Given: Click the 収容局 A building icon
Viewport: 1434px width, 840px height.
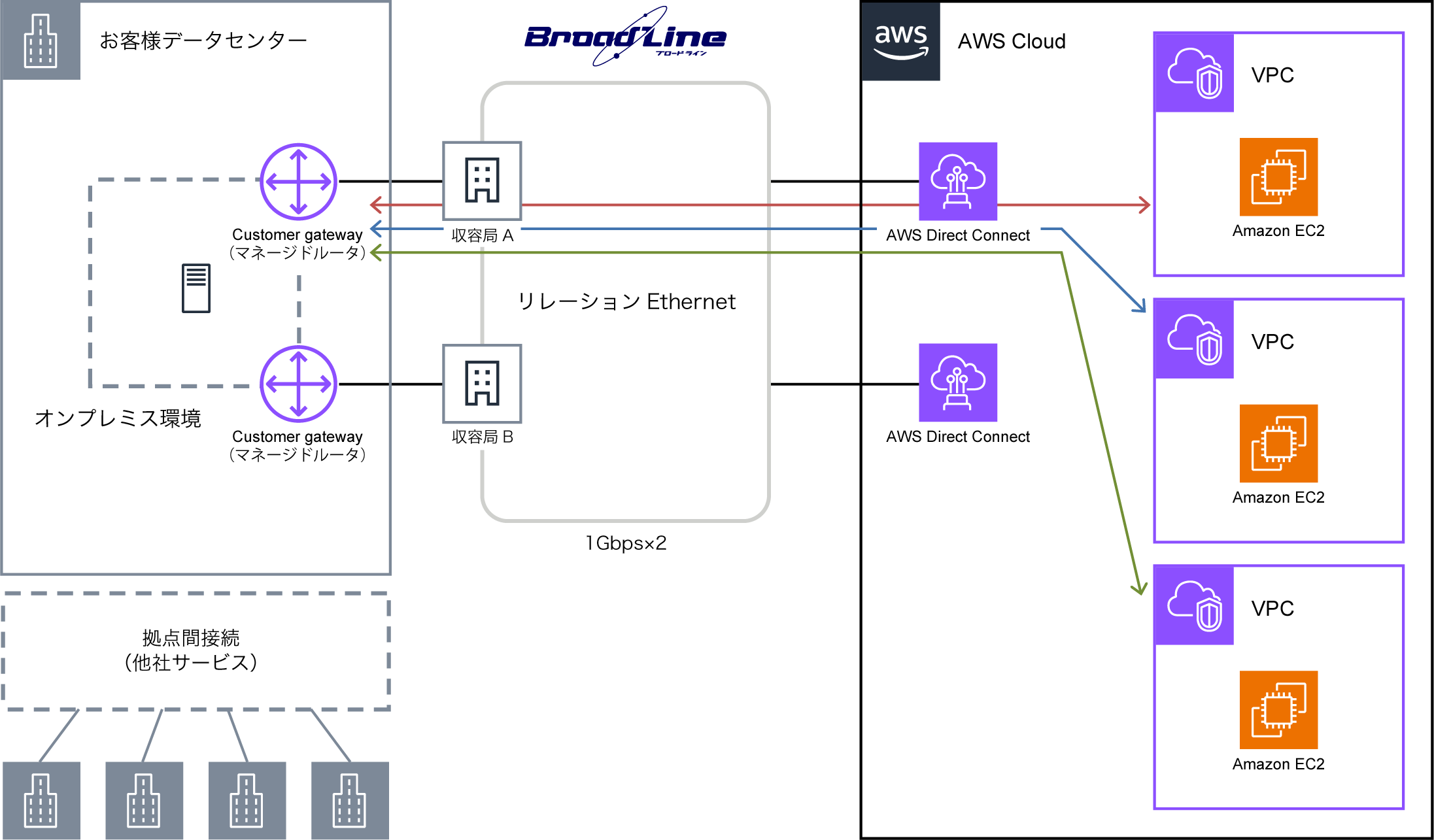Looking at the screenshot, I should (483, 180).
